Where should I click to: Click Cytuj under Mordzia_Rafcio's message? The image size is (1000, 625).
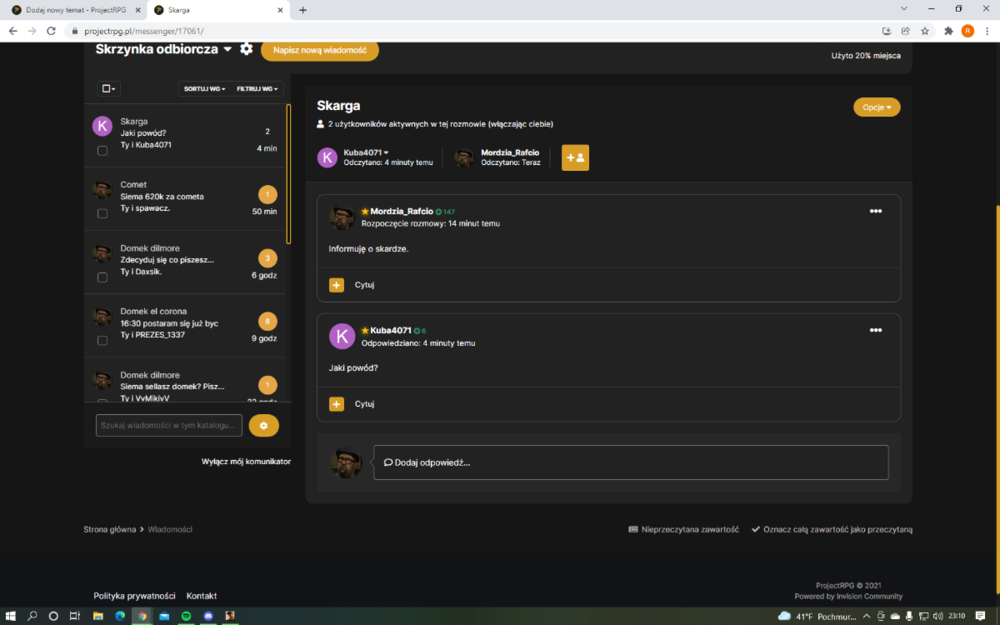point(364,285)
